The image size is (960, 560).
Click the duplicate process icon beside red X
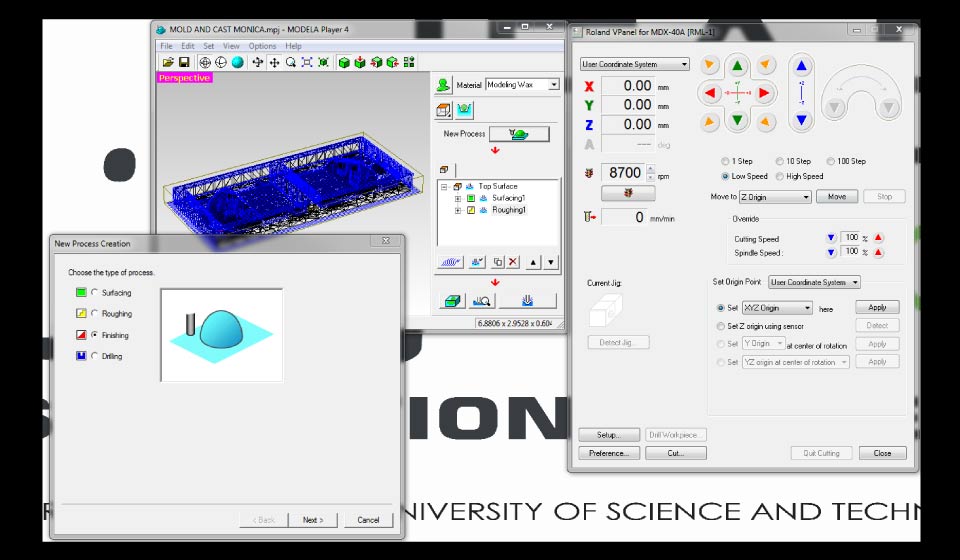(x=498, y=262)
